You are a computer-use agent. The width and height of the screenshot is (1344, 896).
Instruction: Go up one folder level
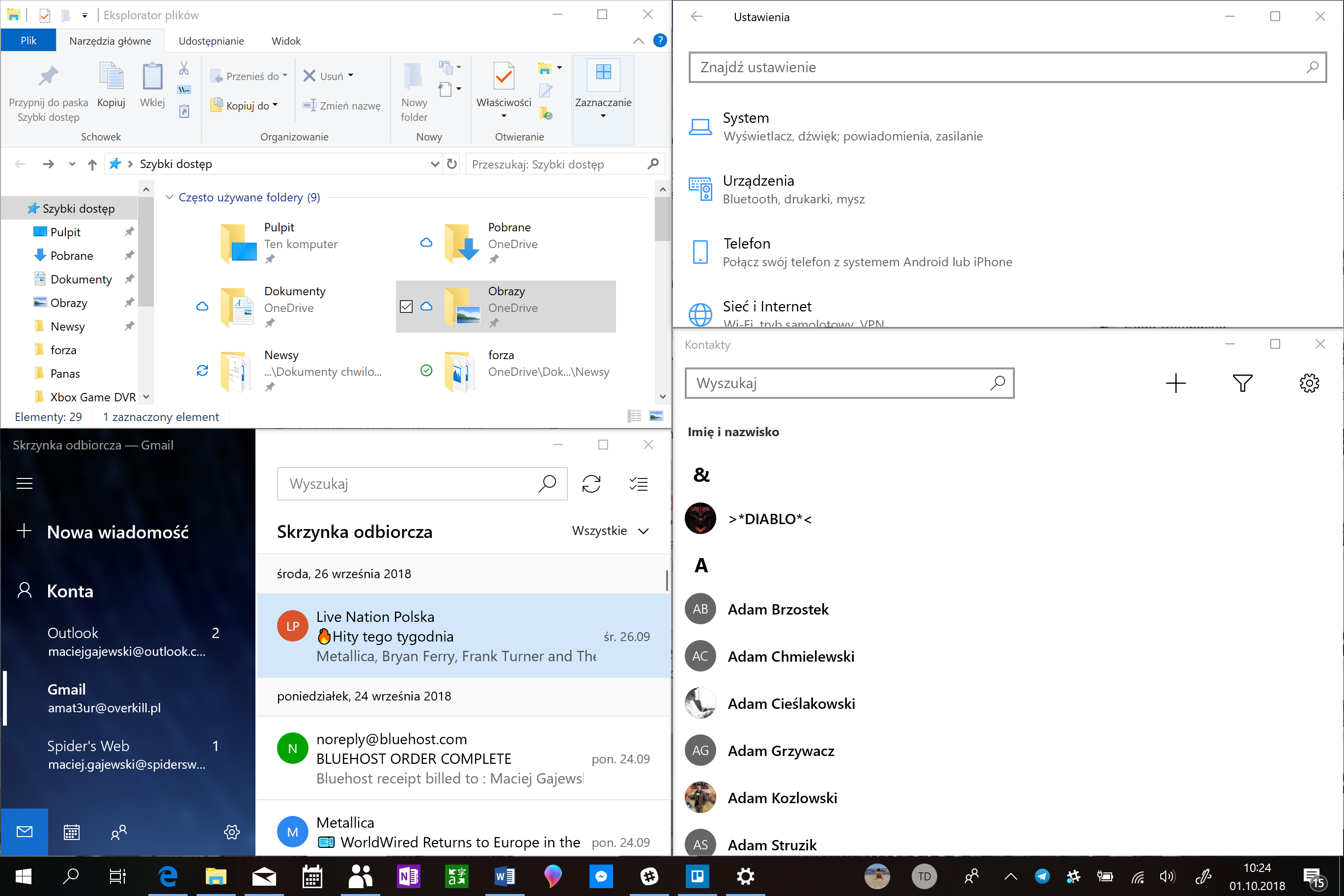[x=92, y=165]
